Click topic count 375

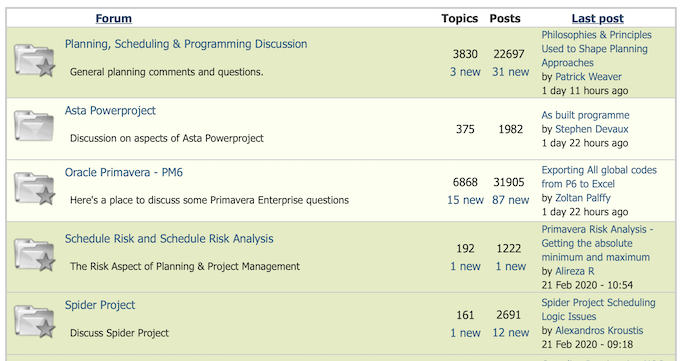click(x=465, y=129)
